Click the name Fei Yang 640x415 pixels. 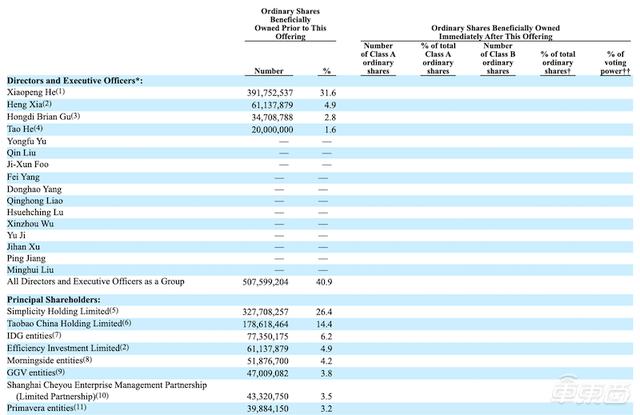pos(23,177)
